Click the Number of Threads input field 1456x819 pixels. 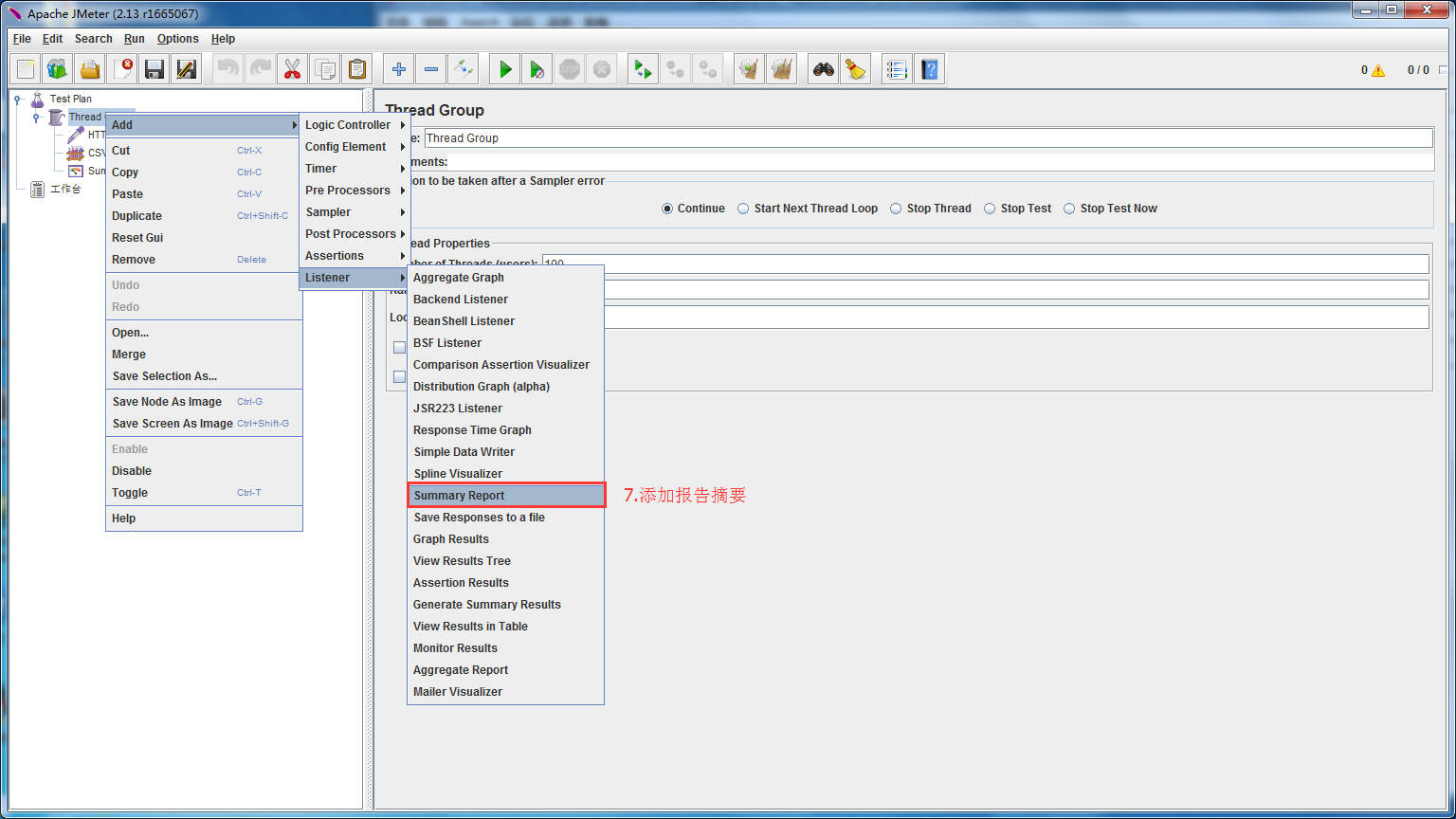click(985, 264)
